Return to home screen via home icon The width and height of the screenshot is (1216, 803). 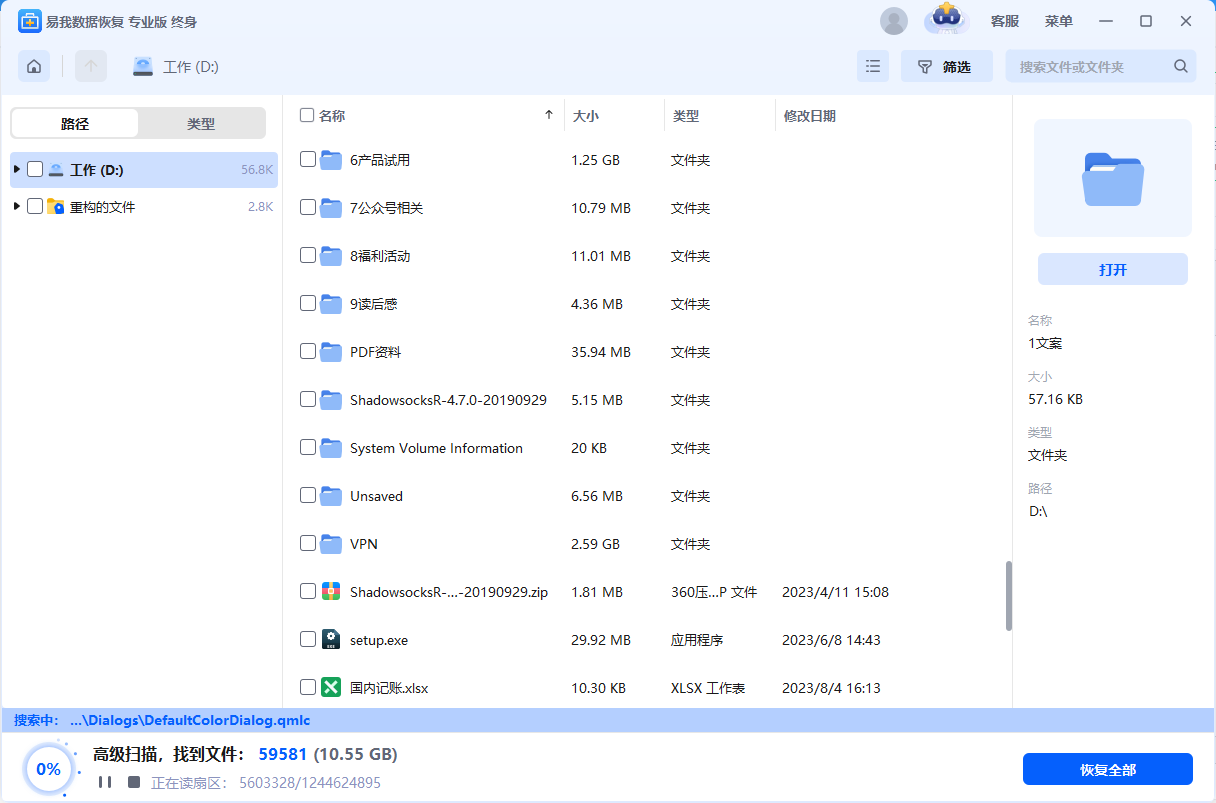33,65
